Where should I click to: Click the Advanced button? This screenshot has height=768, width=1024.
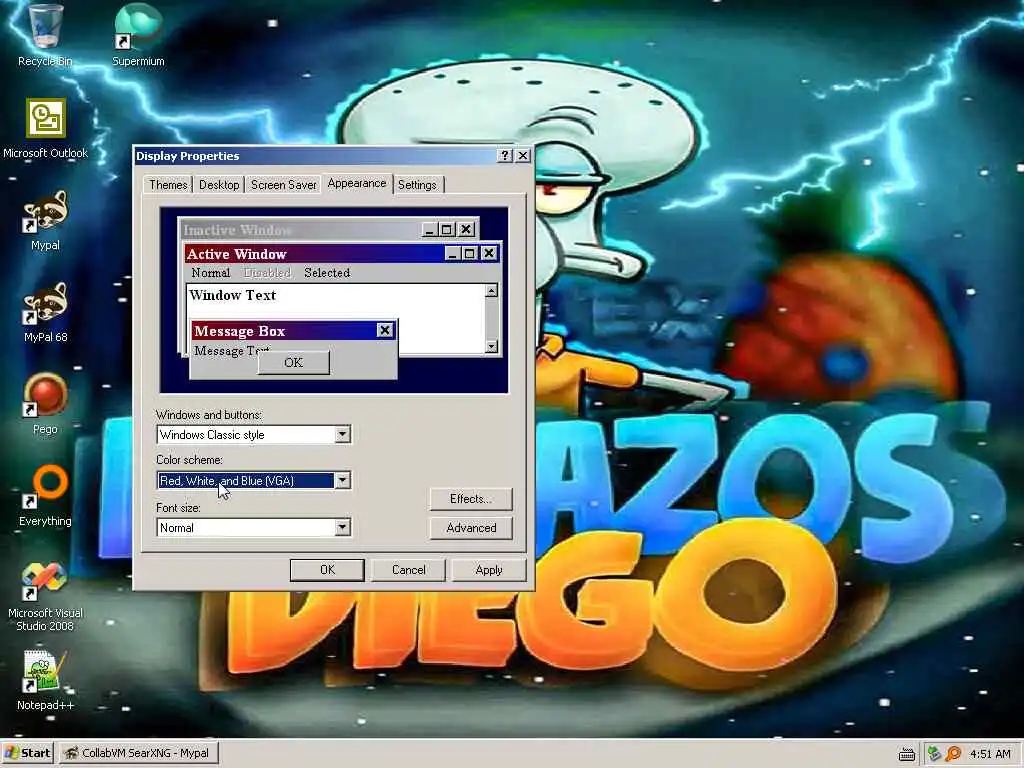pyautogui.click(x=471, y=528)
